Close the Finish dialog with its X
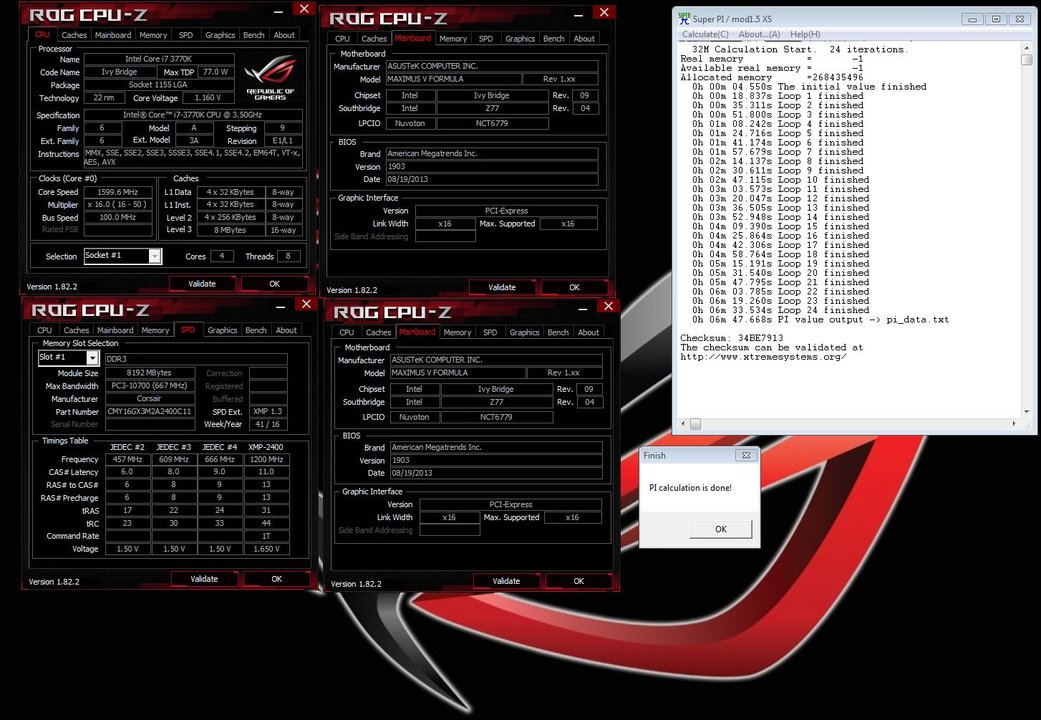This screenshot has width=1041, height=720. coord(746,455)
